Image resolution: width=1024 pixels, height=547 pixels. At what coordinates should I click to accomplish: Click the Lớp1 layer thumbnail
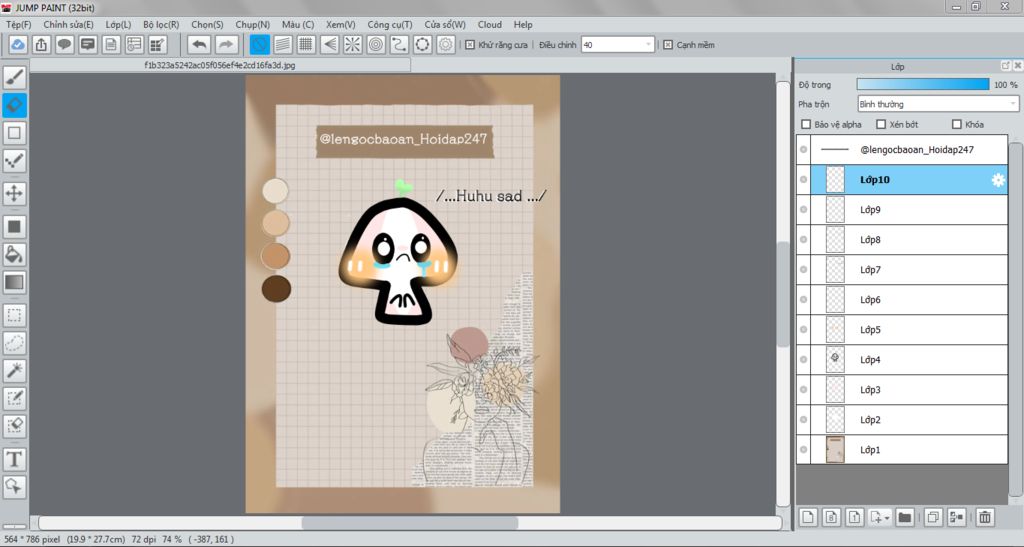point(835,450)
